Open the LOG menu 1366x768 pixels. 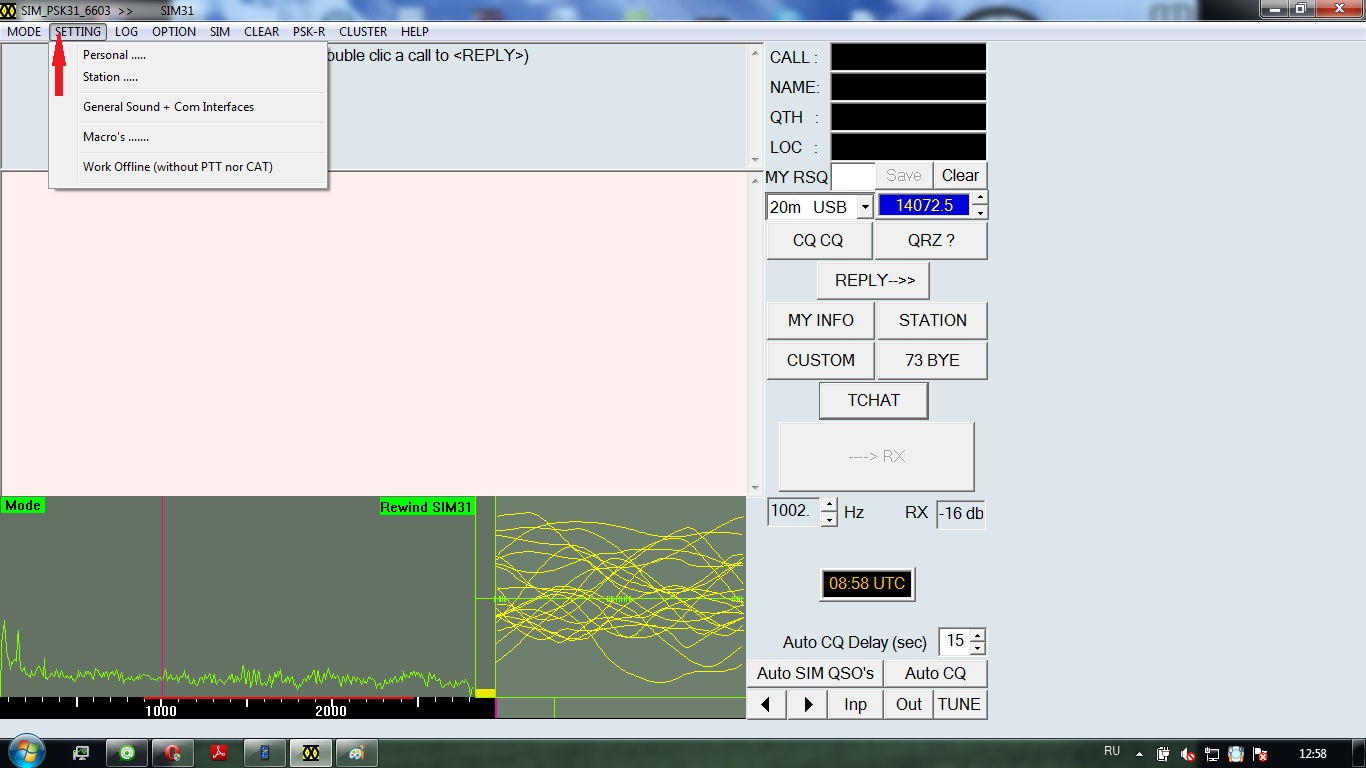click(x=126, y=32)
